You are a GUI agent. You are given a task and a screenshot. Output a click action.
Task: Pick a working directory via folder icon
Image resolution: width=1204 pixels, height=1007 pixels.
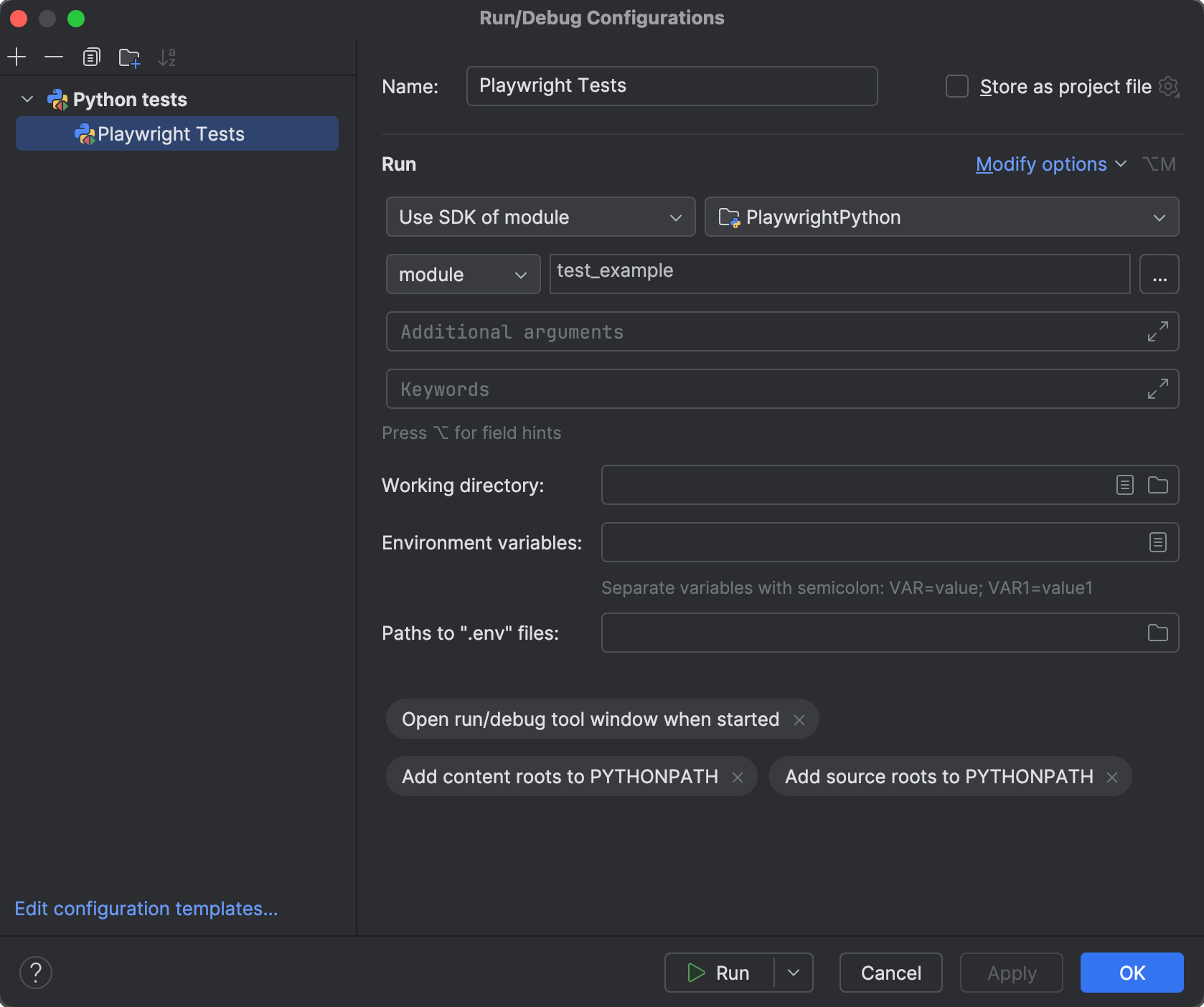point(1157,485)
